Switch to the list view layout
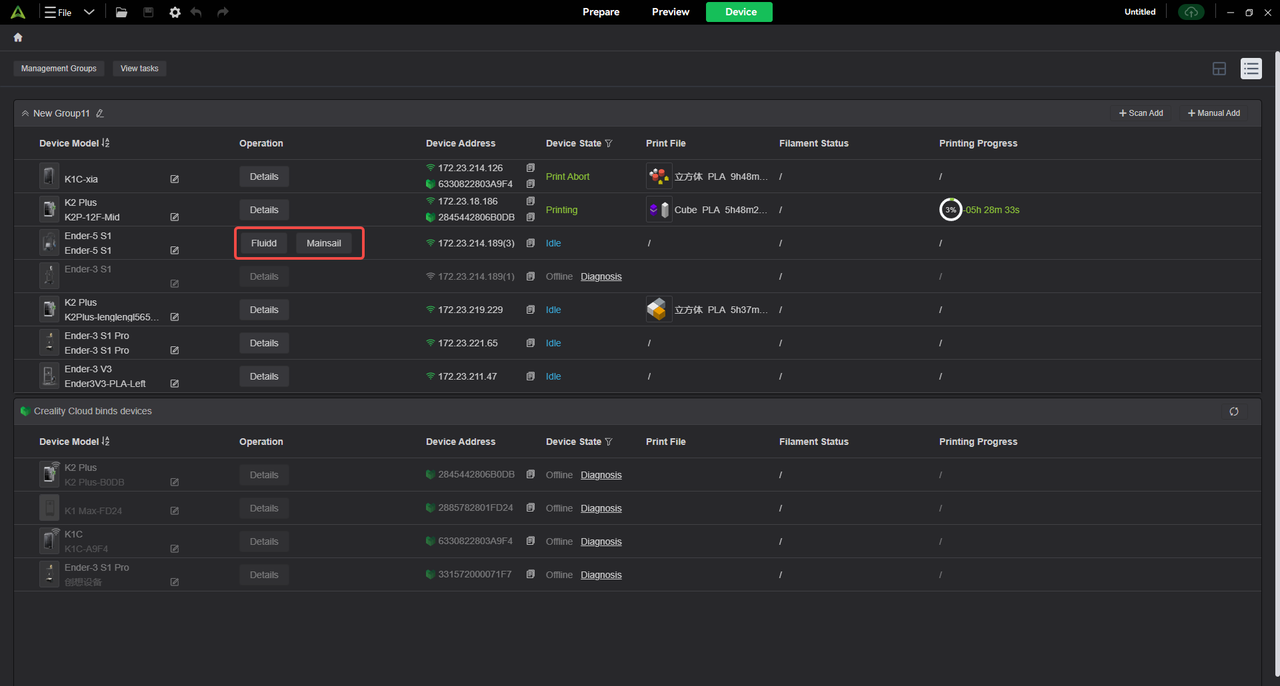 pos(1251,68)
